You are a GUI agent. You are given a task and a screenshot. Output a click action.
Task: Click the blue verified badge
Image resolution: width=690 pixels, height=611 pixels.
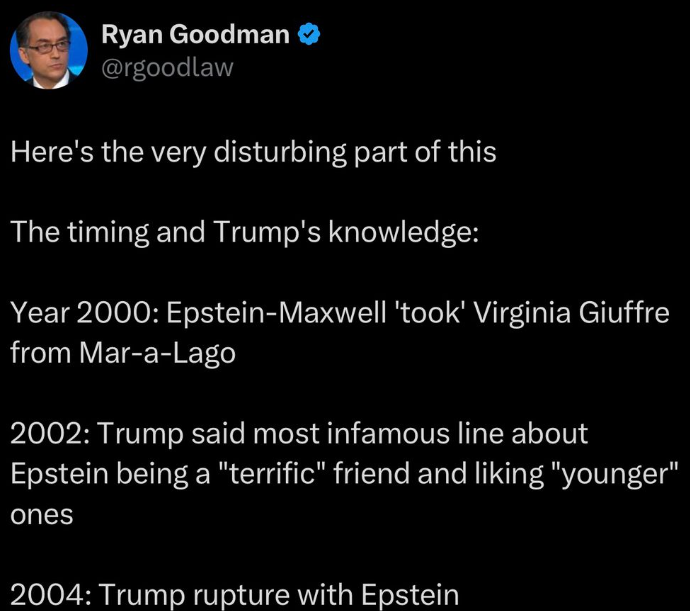point(309,34)
